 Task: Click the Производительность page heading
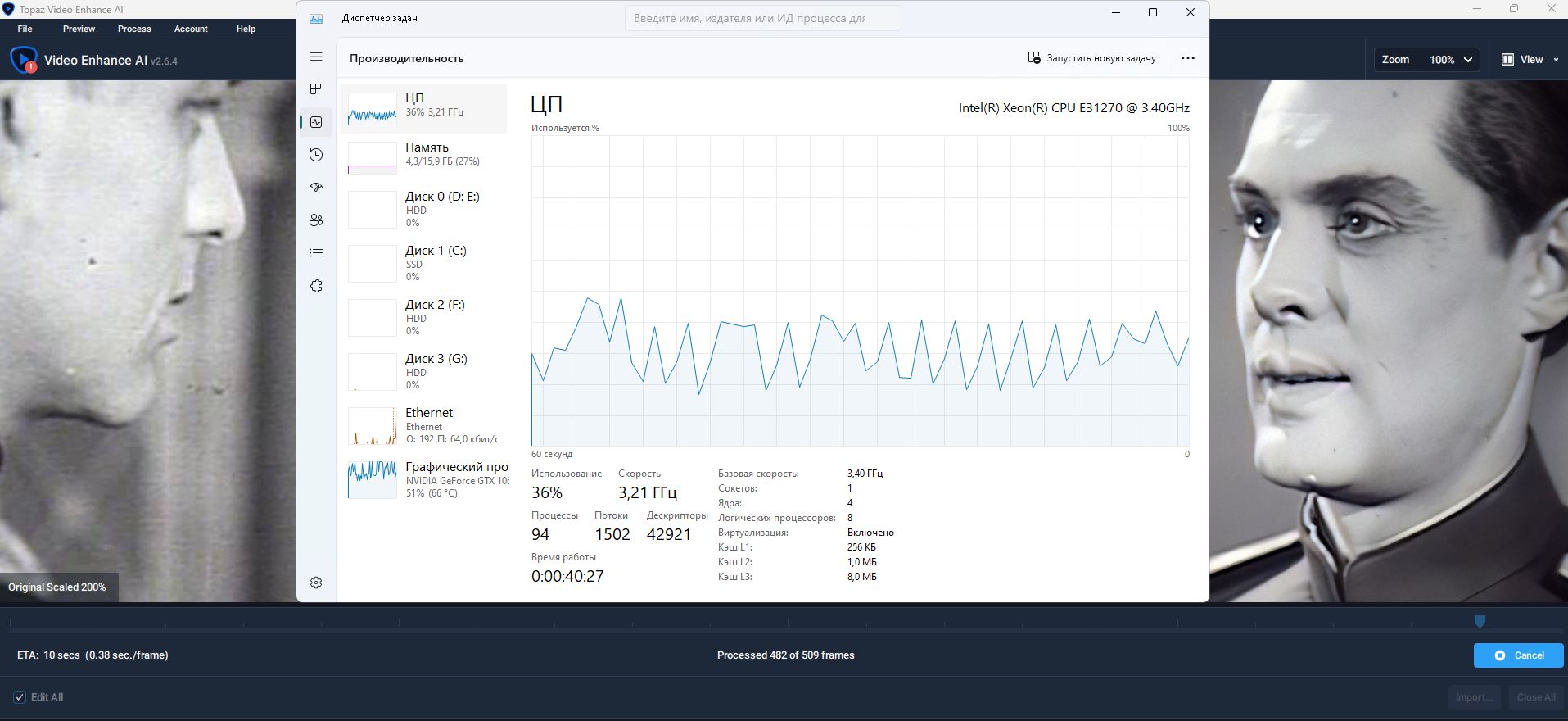[x=407, y=58]
